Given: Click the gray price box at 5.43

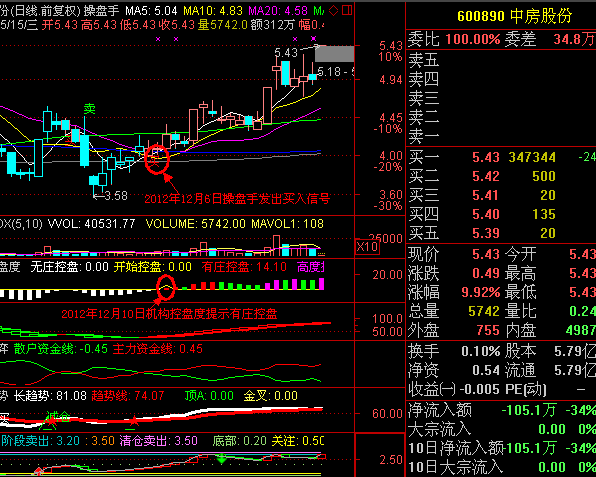Looking at the screenshot, I should (334, 54).
